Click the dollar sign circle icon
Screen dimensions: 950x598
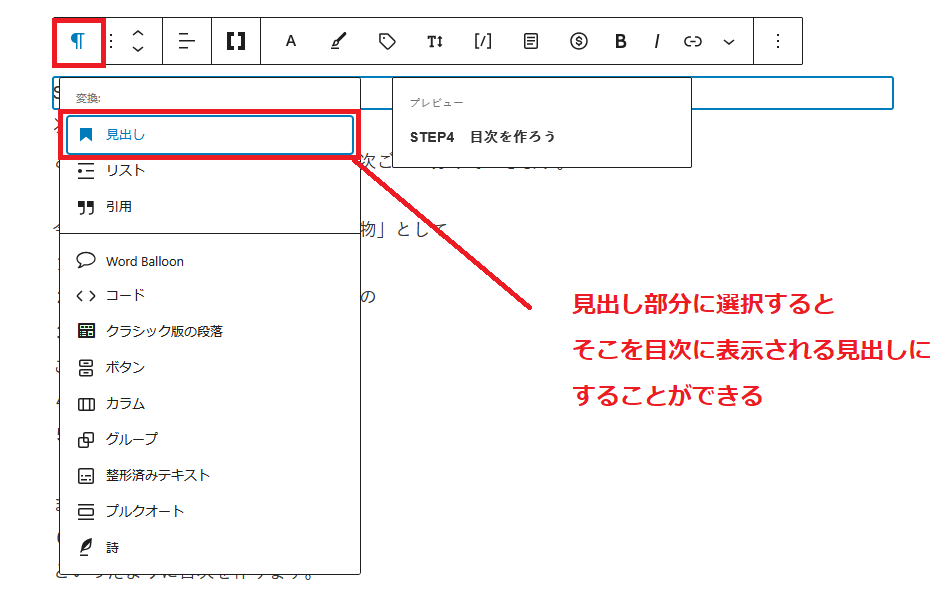click(579, 41)
